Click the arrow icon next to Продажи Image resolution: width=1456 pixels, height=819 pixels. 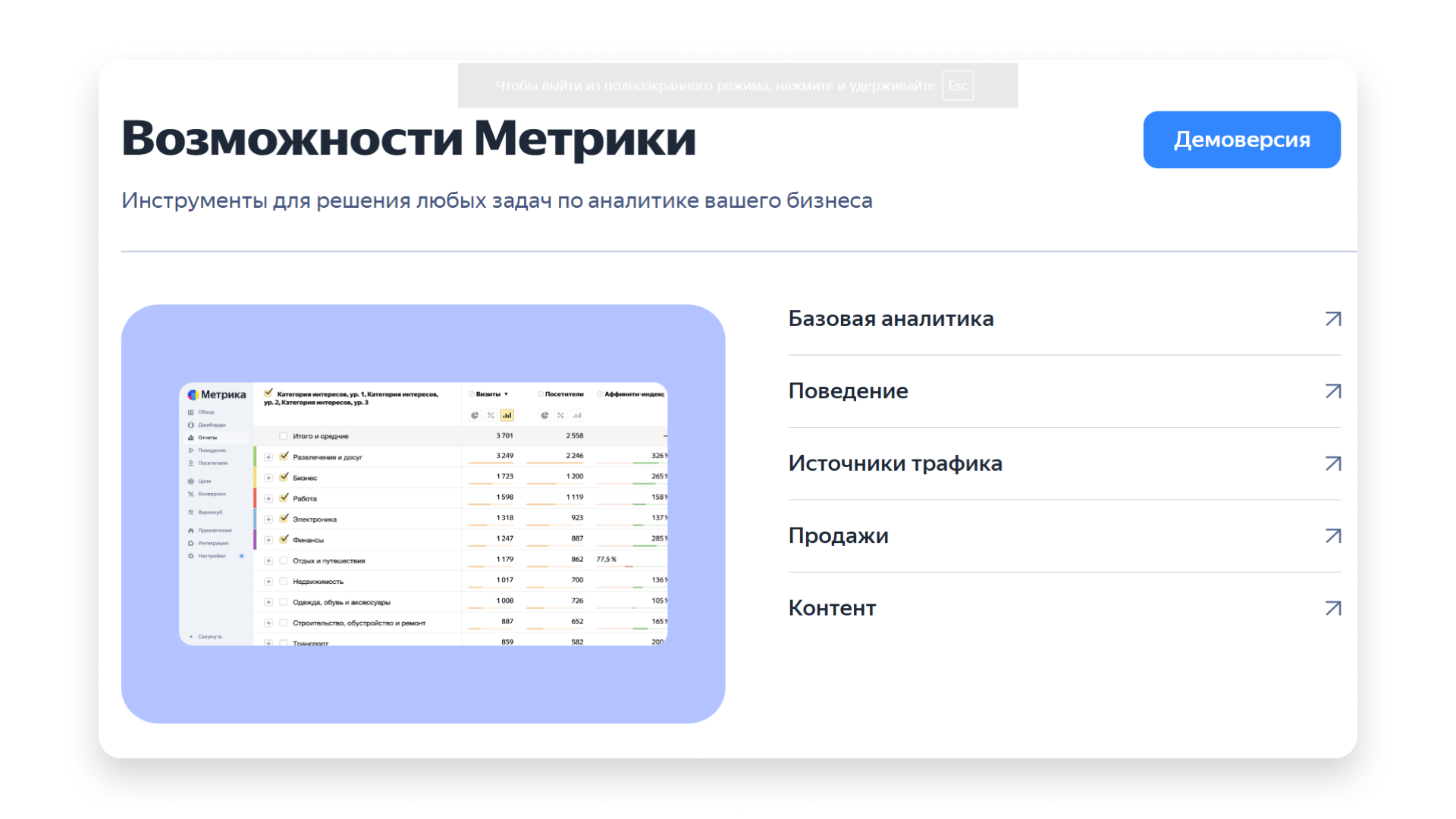tap(1332, 536)
